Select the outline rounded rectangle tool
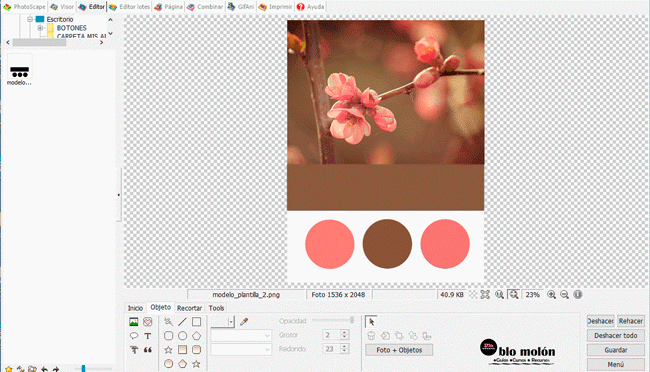Screen dimensions: 650x372 (168, 336)
